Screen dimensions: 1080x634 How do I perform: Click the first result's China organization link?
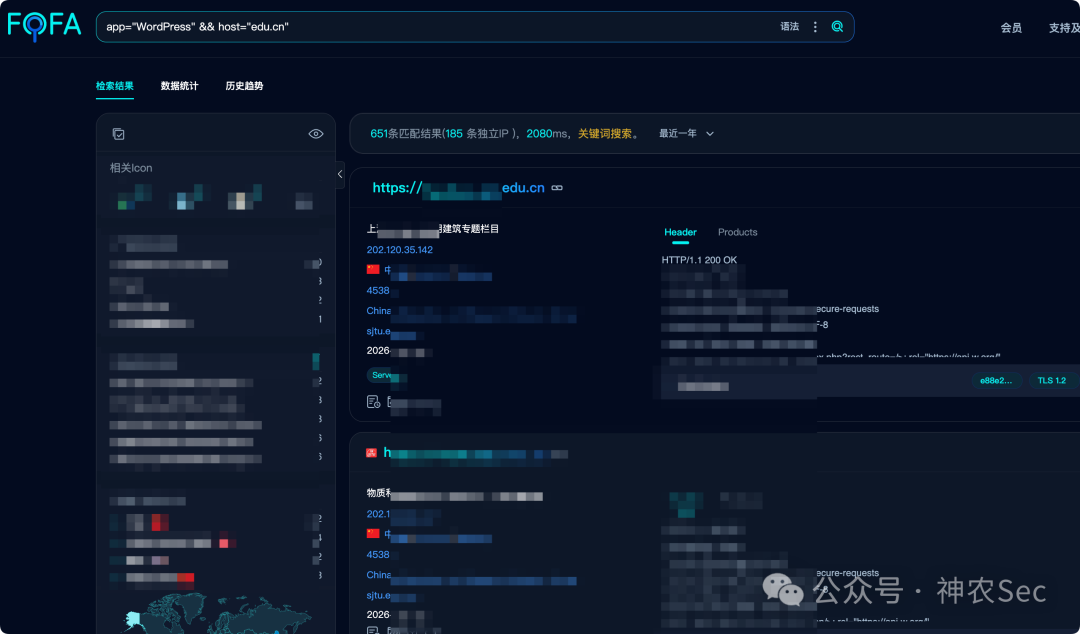(x=379, y=311)
